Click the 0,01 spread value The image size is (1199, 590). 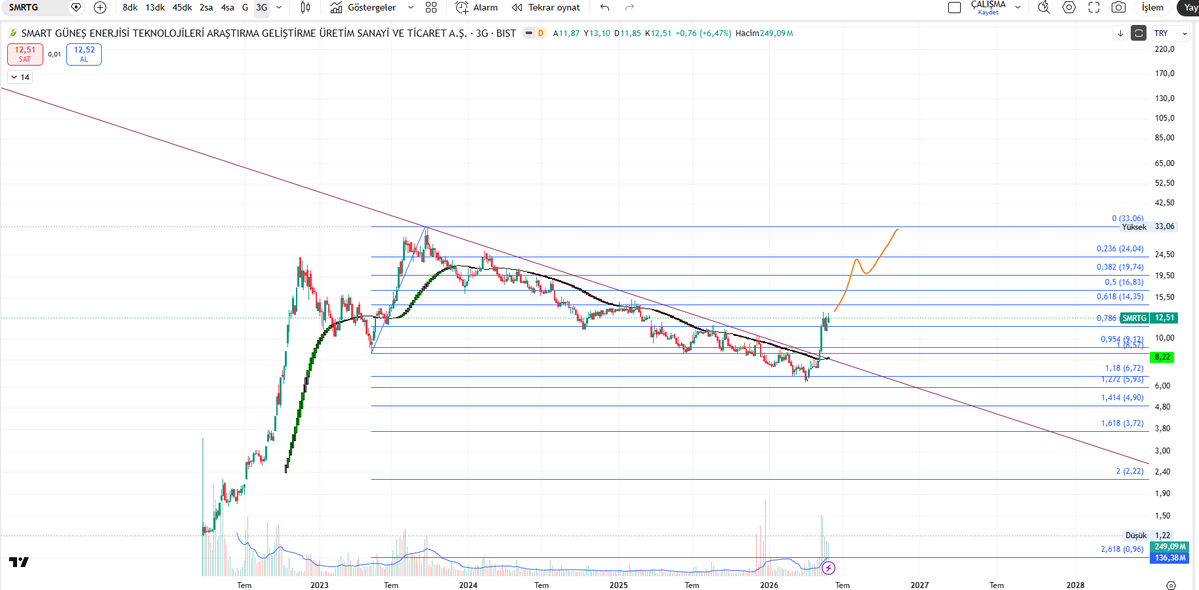54,53
